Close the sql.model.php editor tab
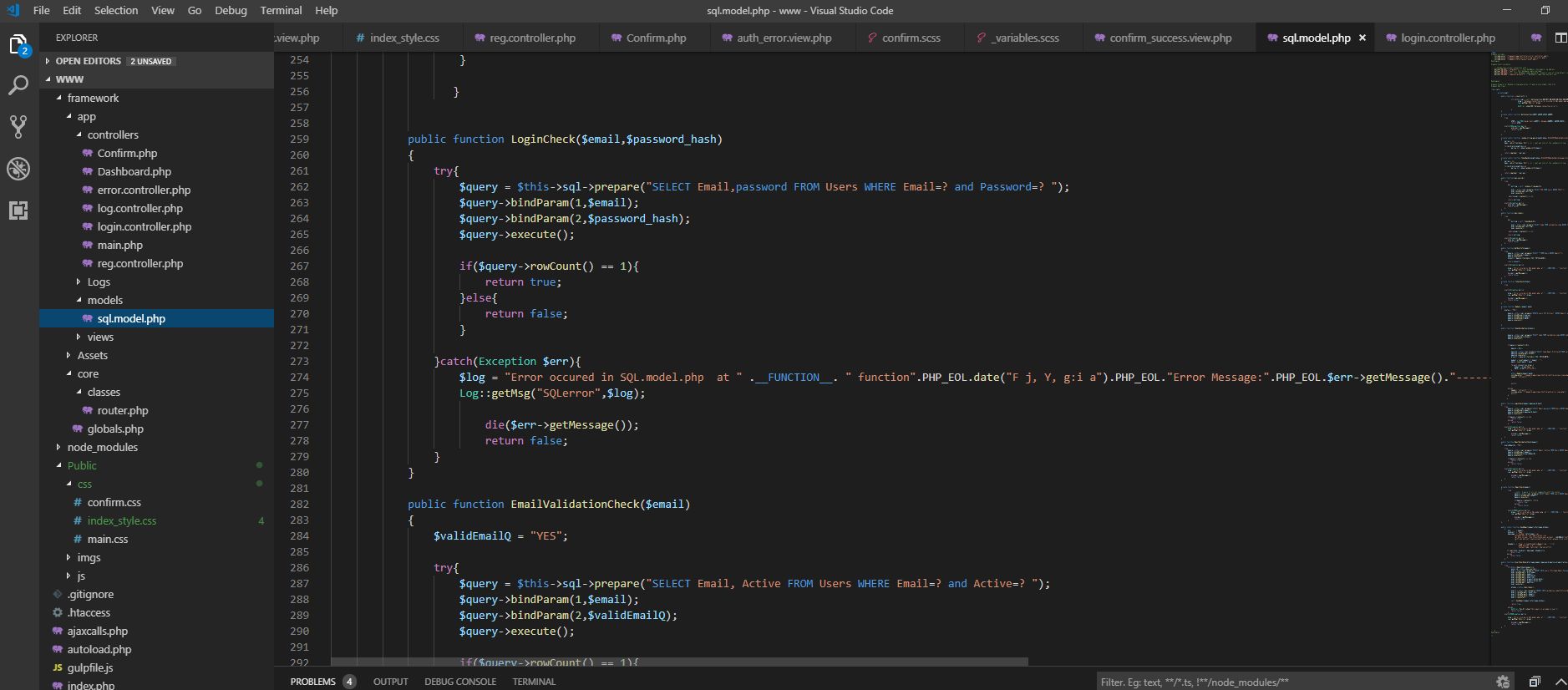The height and width of the screenshot is (690, 1568). click(x=1362, y=38)
